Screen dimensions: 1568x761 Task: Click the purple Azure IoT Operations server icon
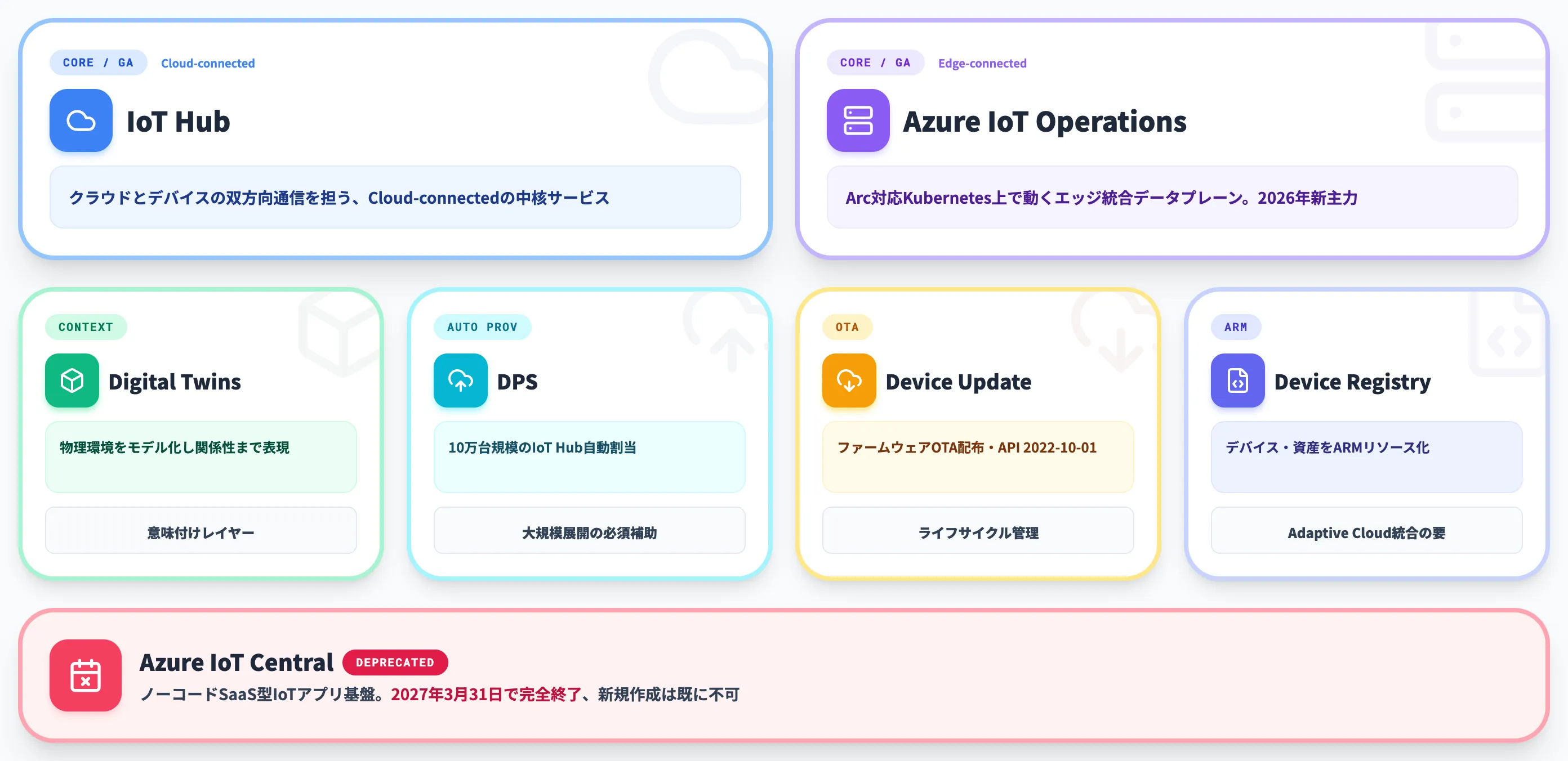click(x=858, y=120)
